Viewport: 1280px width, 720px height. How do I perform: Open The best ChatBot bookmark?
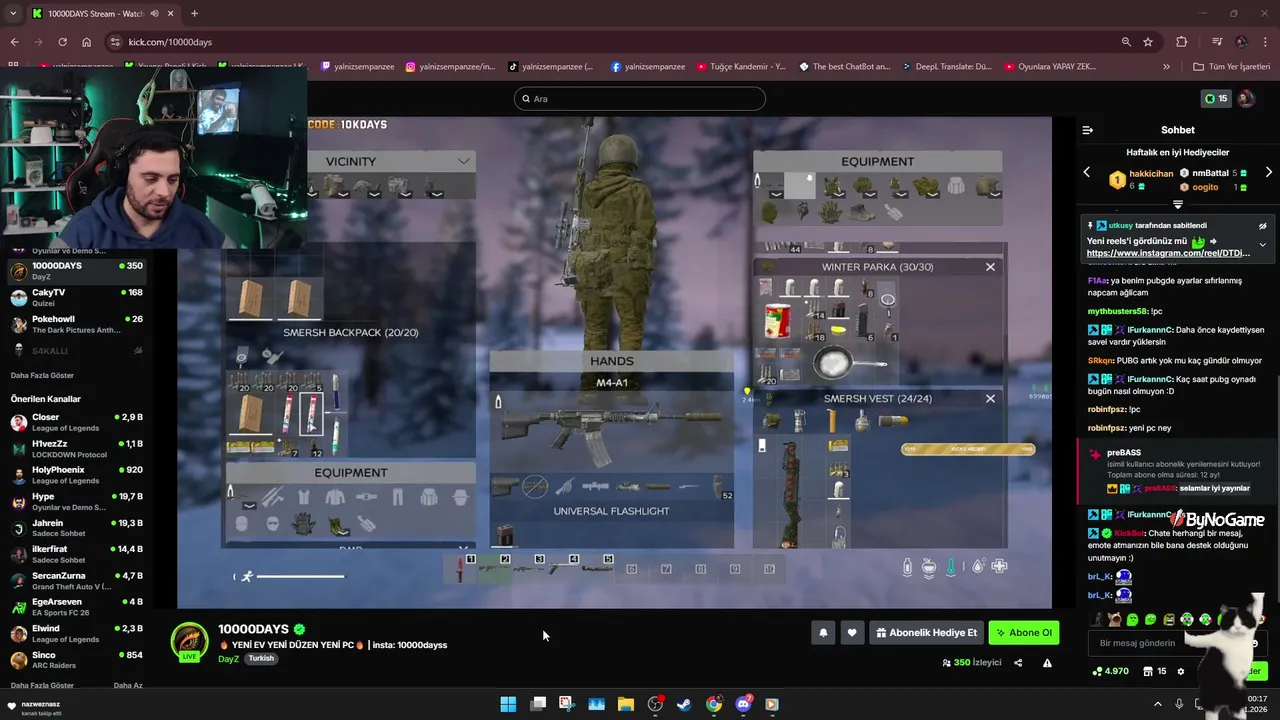point(845,67)
